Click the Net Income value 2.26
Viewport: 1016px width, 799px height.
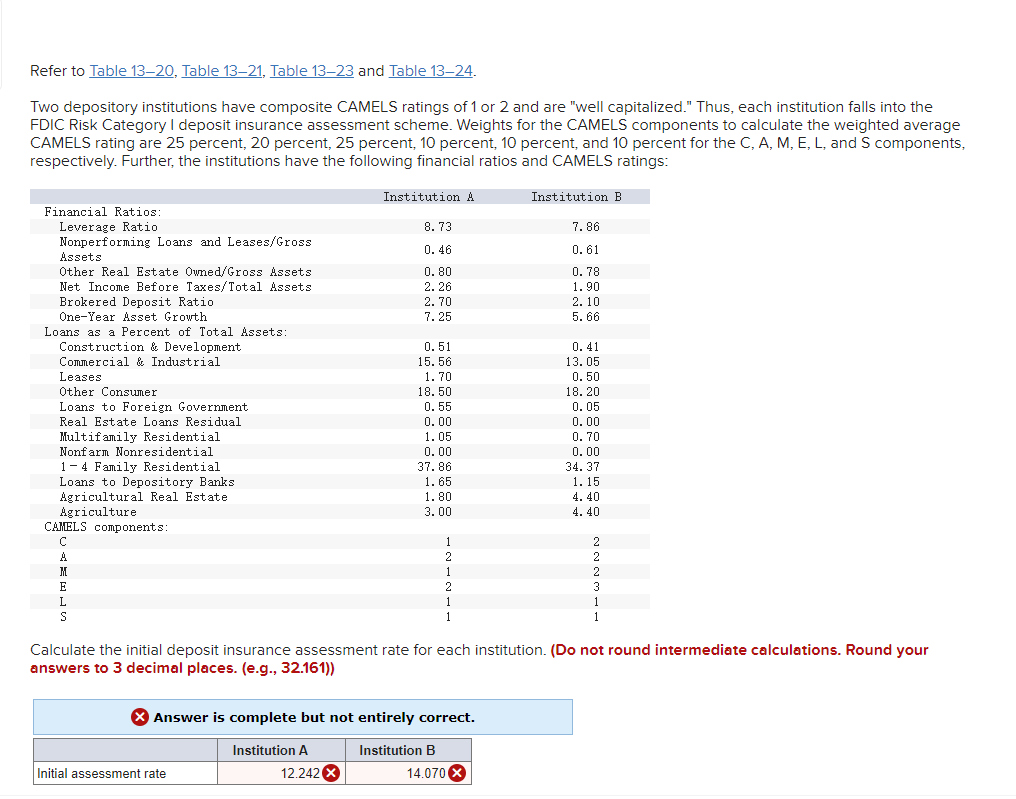click(438, 287)
